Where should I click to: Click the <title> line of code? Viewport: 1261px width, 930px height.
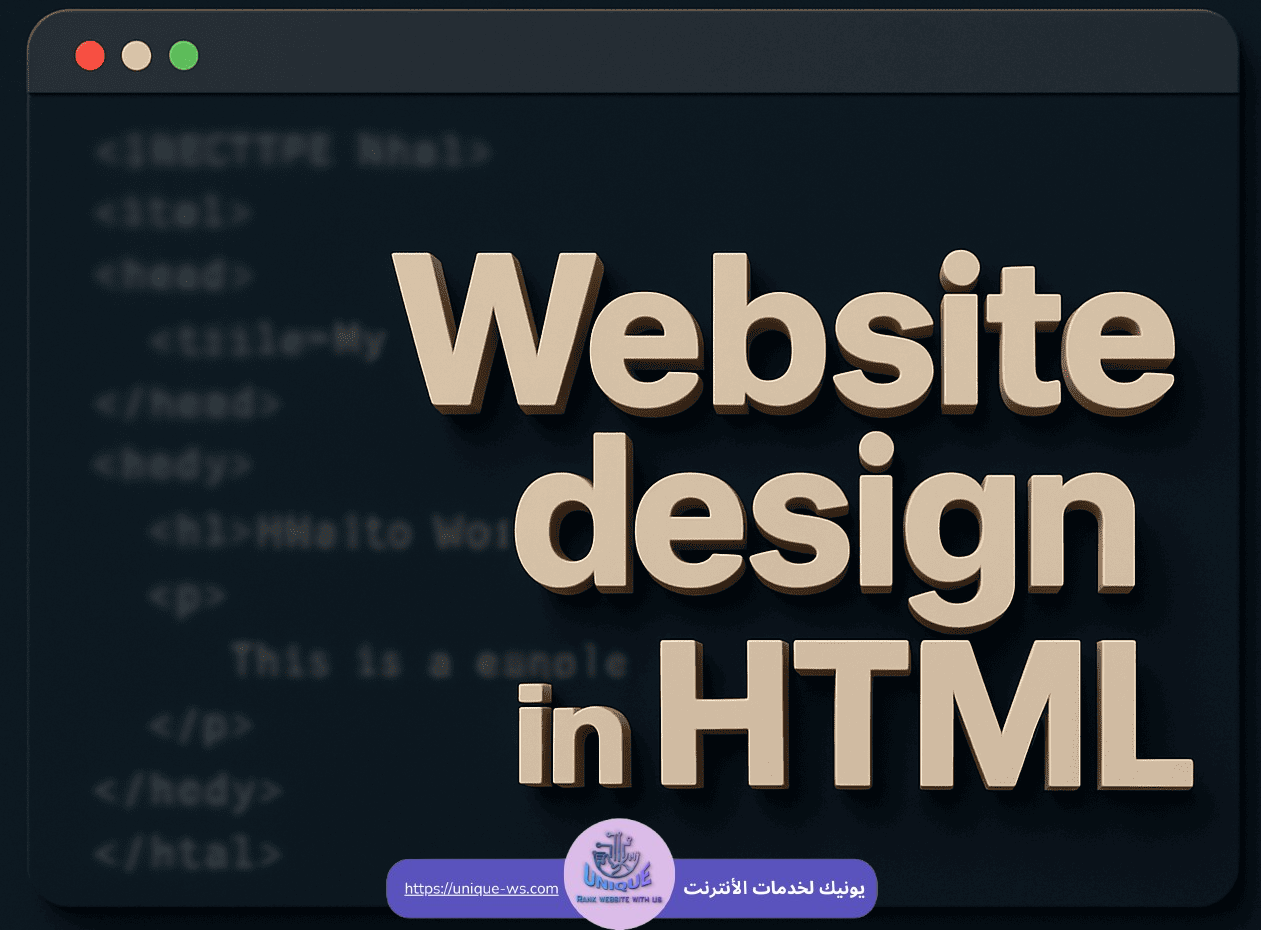[265, 340]
